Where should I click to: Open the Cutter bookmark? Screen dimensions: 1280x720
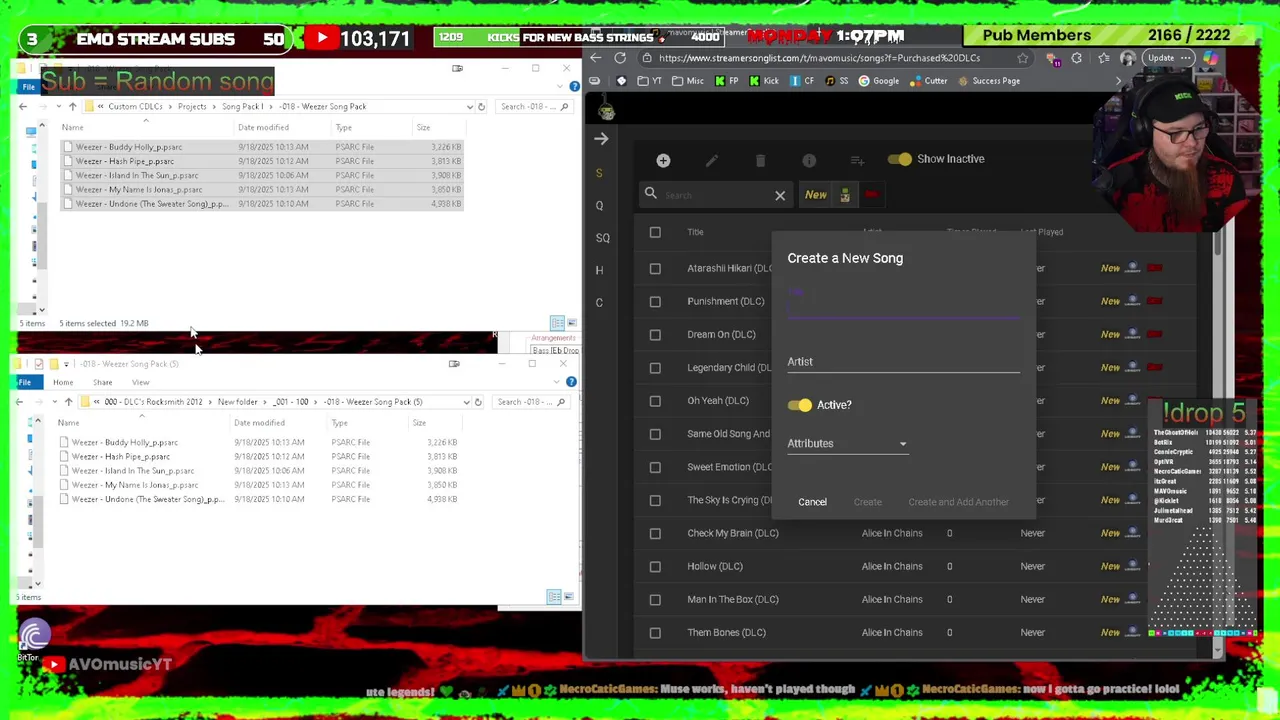(928, 81)
